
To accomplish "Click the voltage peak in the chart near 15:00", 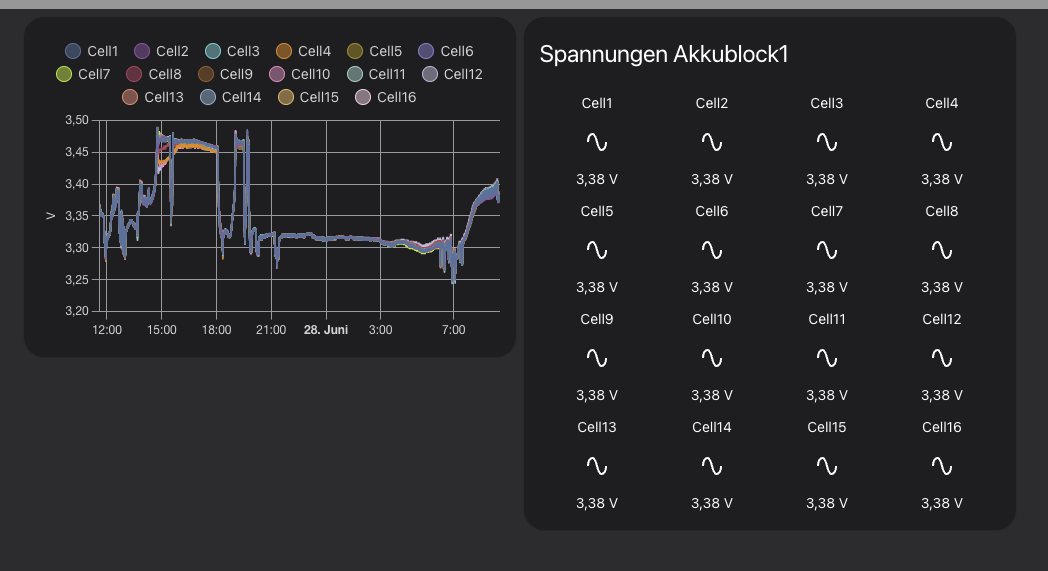I will coord(160,132).
